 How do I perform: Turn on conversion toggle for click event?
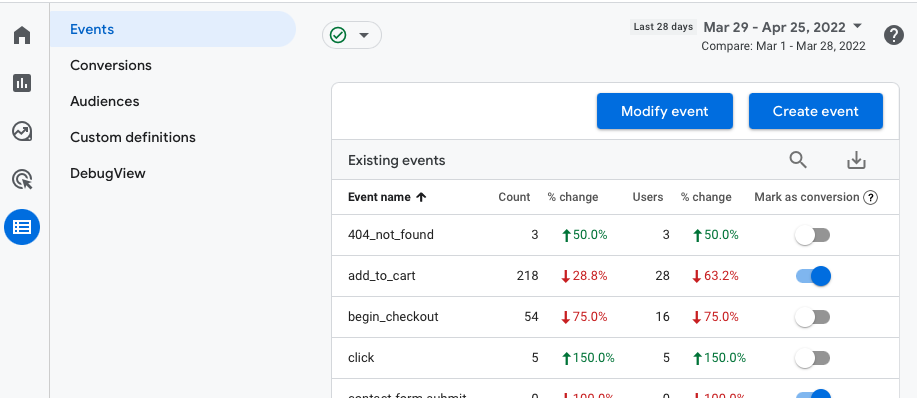click(x=812, y=358)
